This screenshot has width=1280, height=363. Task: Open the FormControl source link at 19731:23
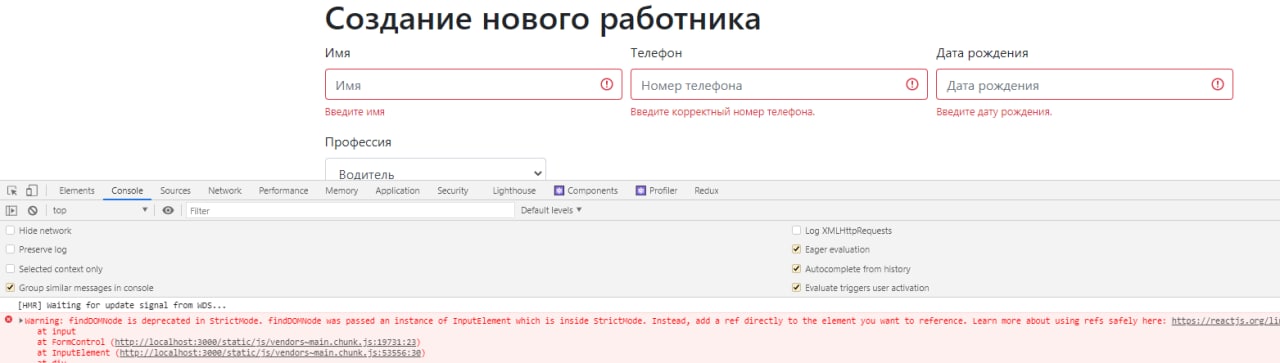[x=267, y=342]
